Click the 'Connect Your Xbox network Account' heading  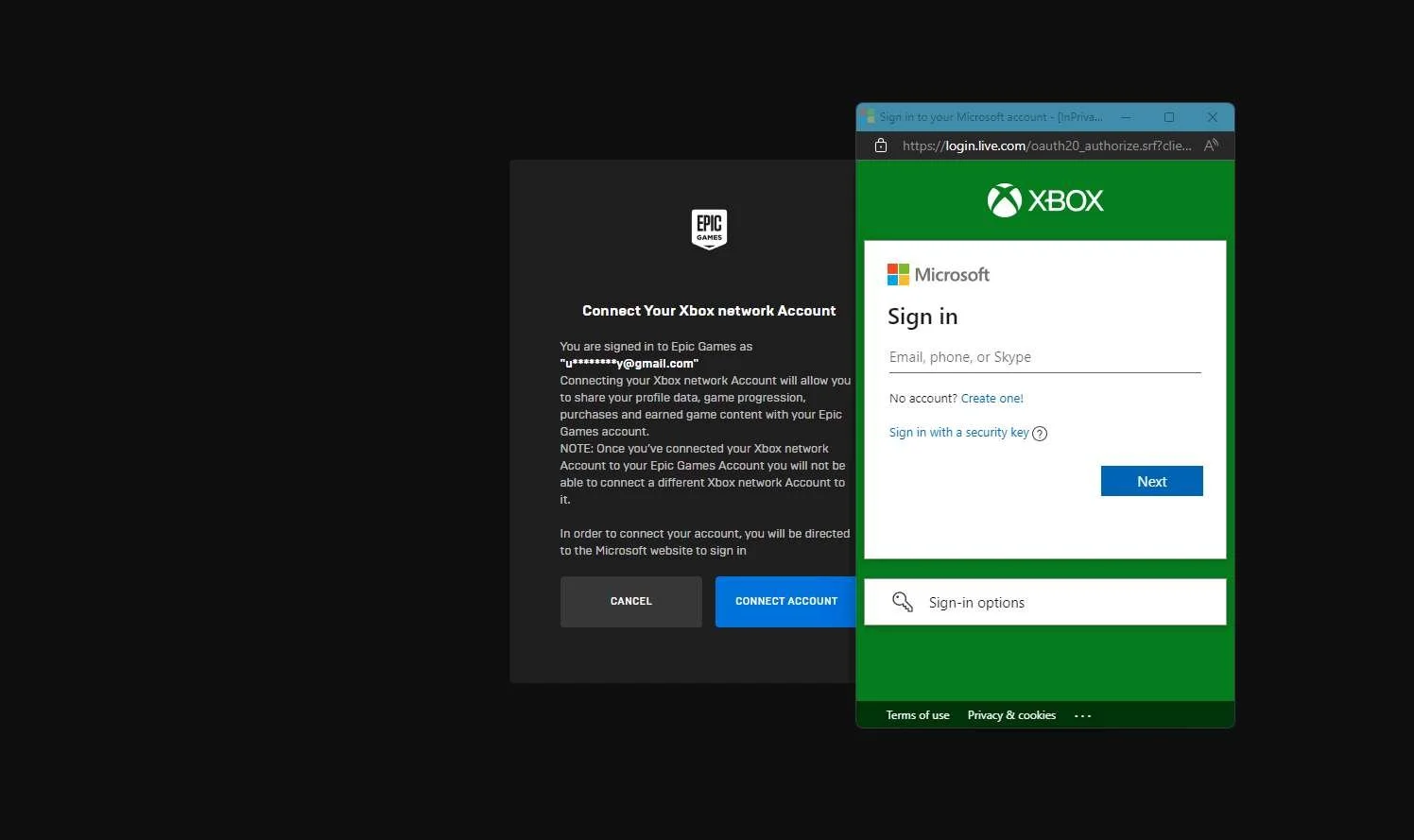709,311
